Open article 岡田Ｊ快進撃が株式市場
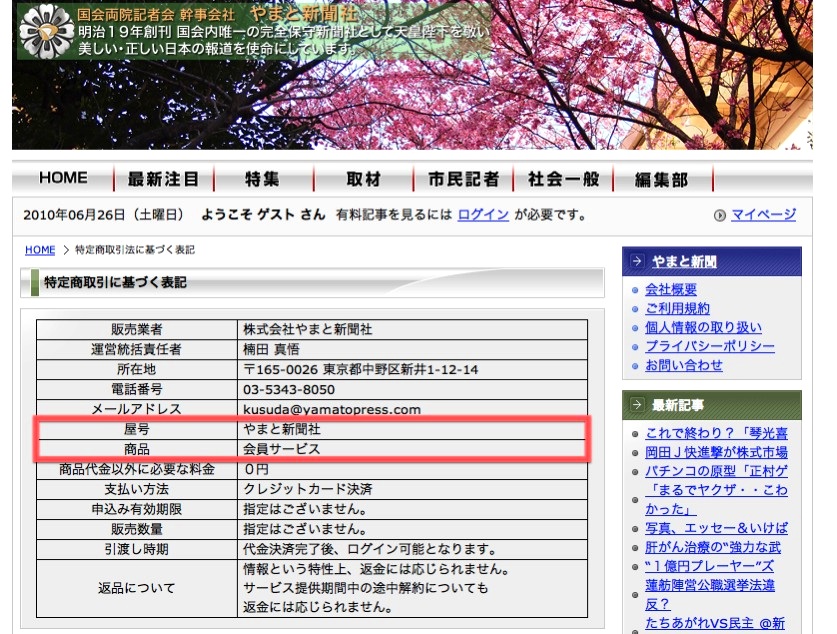 pos(716,452)
